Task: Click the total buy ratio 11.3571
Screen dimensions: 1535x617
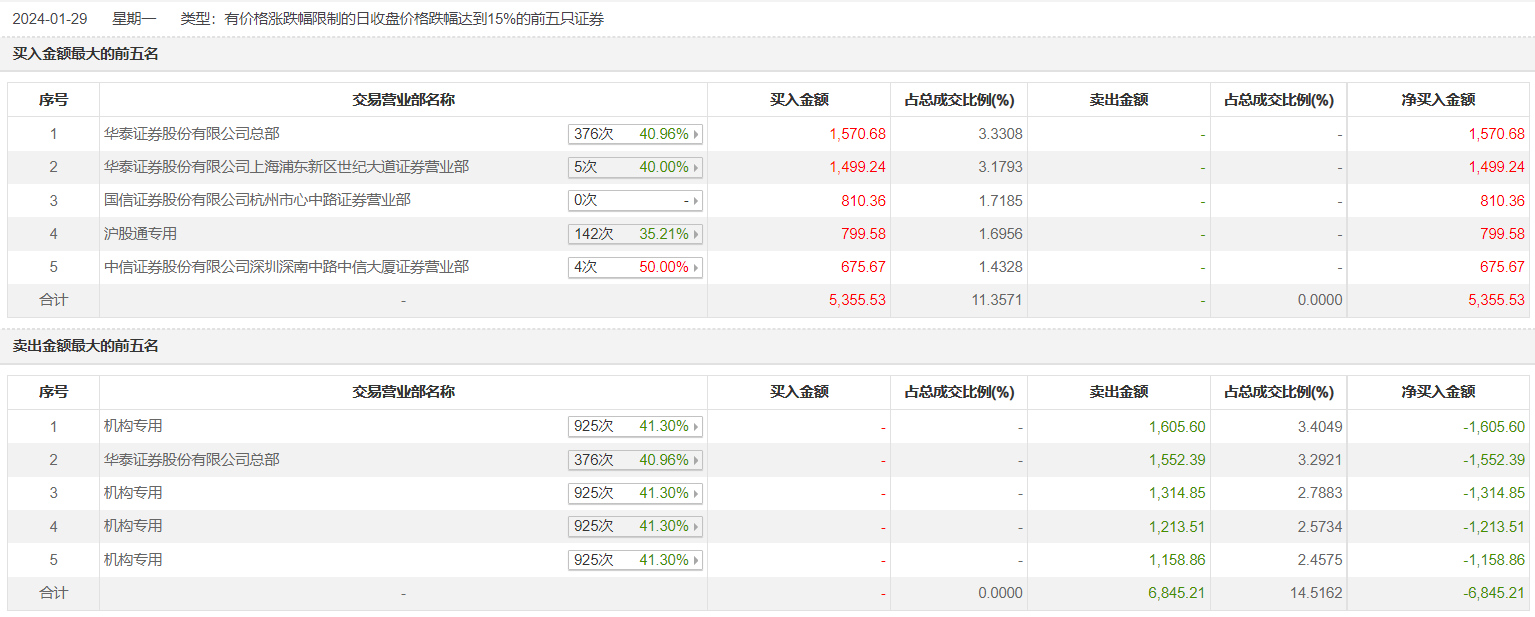Action: (996, 300)
